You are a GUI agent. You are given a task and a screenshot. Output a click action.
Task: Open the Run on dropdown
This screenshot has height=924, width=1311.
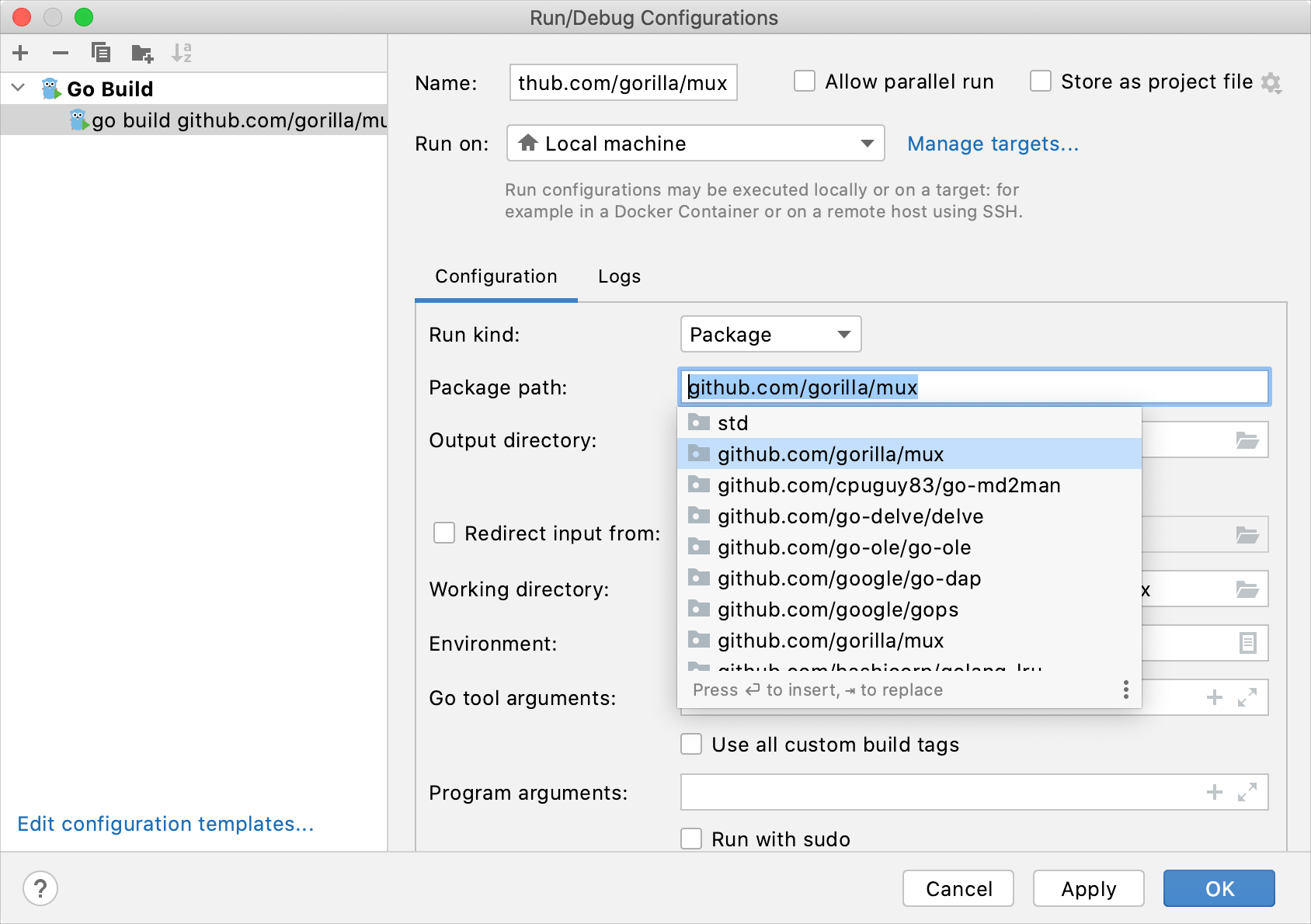(868, 143)
